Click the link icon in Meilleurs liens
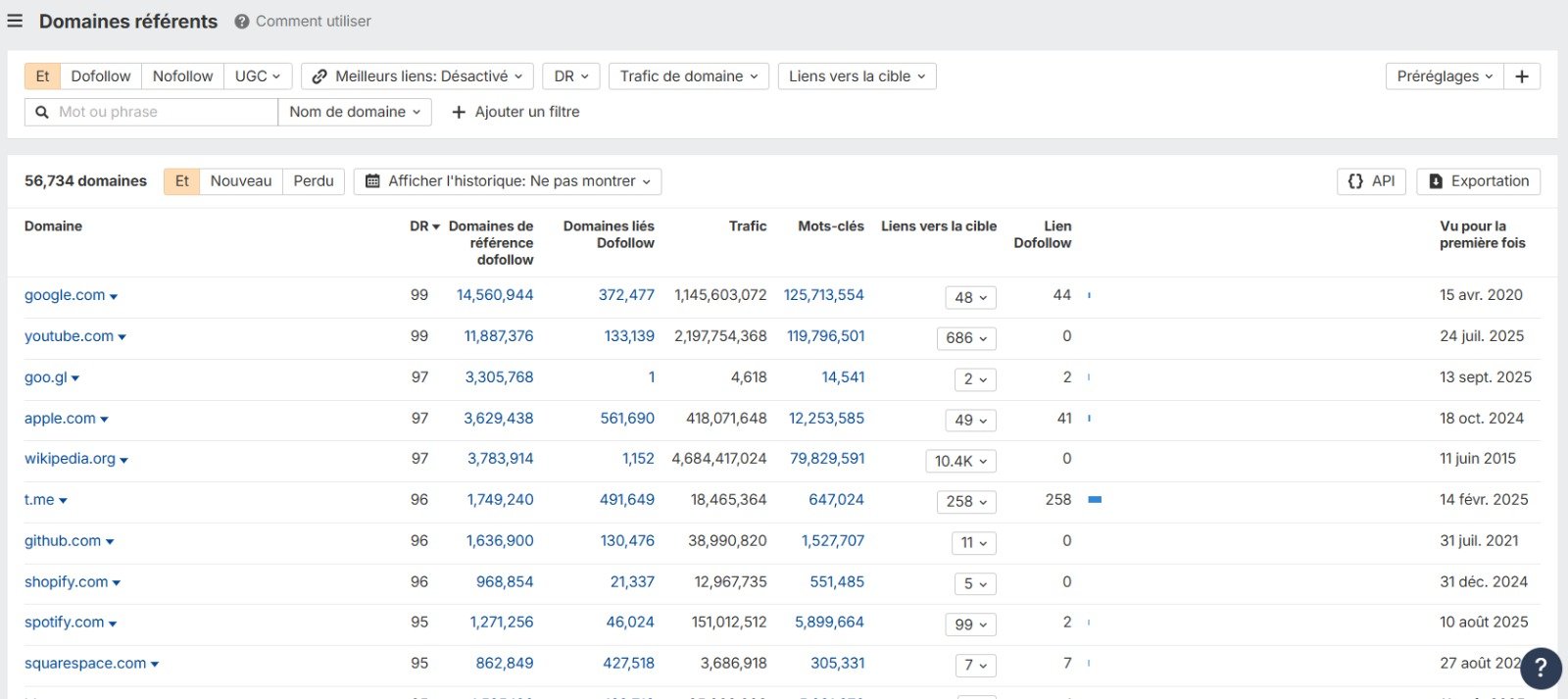Screen dimensions: 1568x699 tap(318, 76)
